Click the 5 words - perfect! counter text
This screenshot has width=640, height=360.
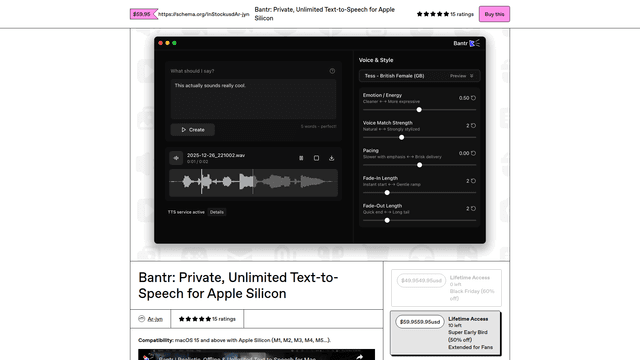tap(318, 127)
